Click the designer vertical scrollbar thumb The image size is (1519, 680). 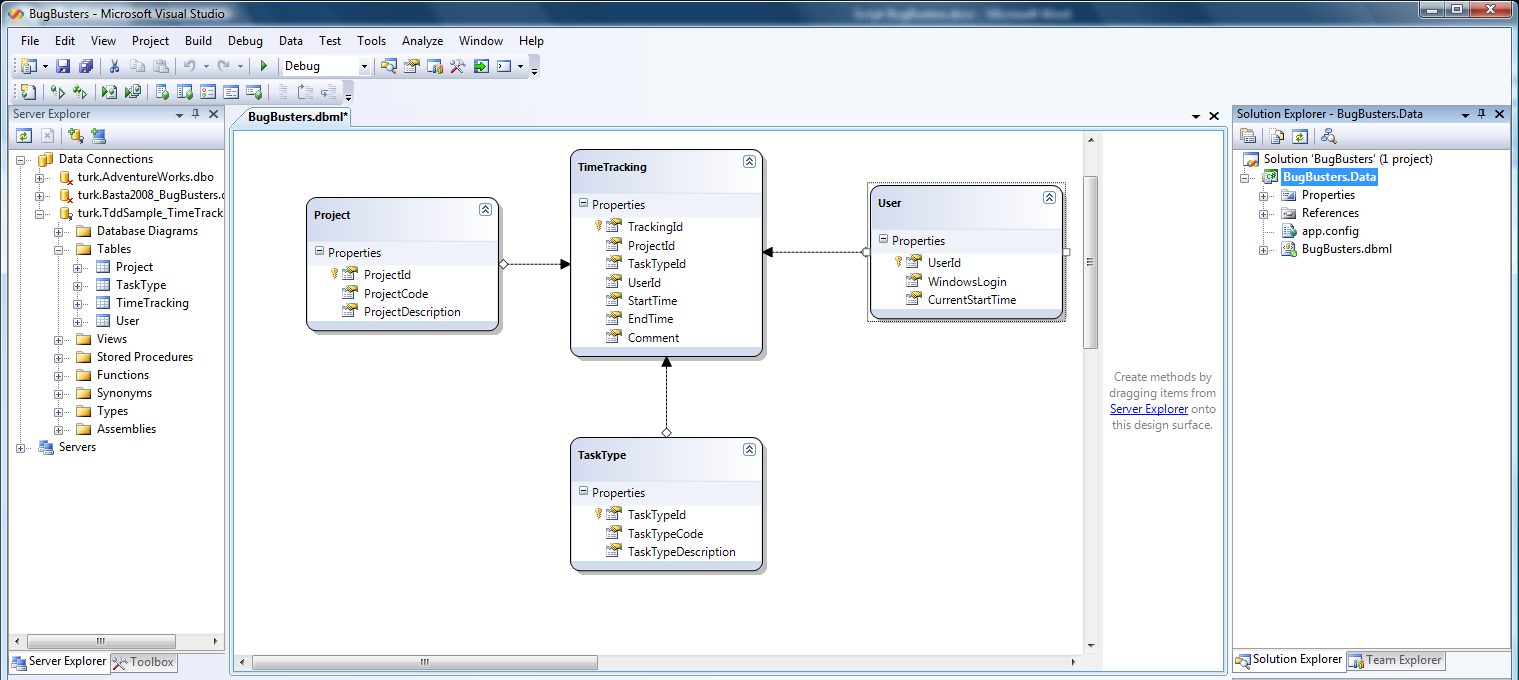1091,262
